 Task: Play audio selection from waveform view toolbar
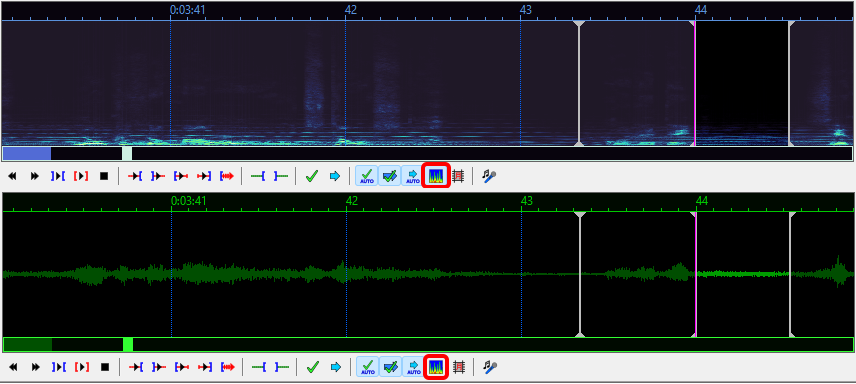[x=58, y=367]
